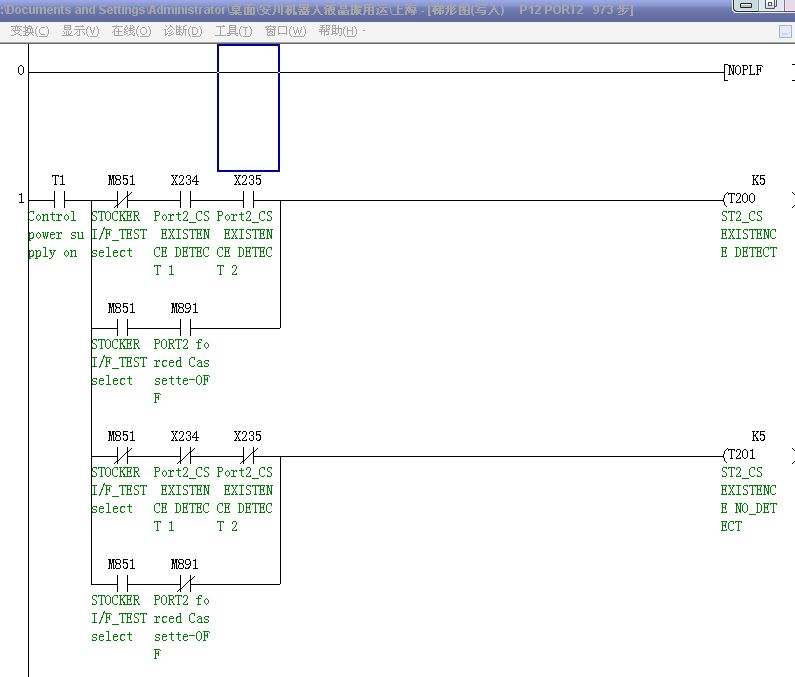This screenshot has height=677, width=795.
Task: Select normally-open X234 contact on T200 rung
Action: click(184, 199)
